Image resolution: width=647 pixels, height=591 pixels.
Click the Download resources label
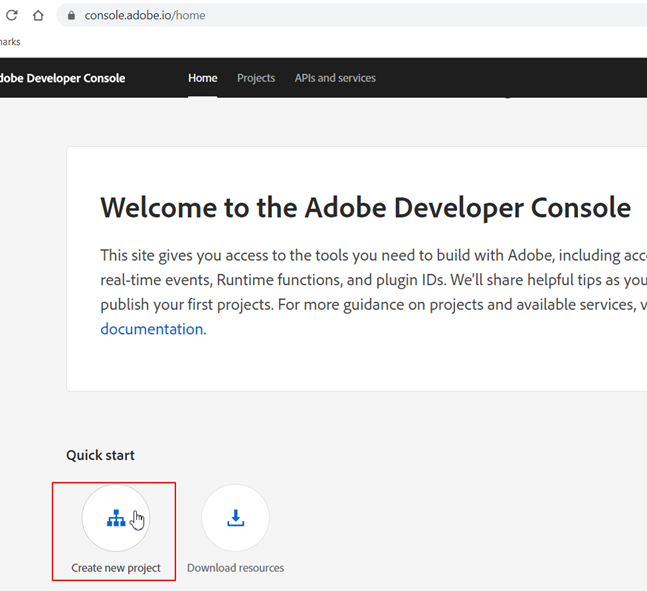point(236,568)
